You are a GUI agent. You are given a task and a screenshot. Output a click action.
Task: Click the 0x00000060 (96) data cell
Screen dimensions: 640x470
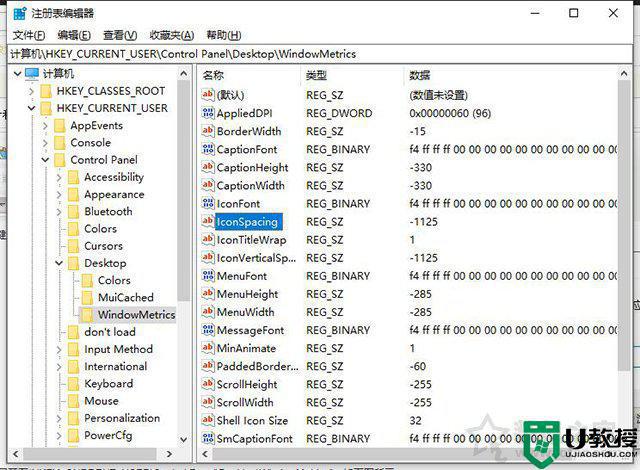(x=450, y=113)
